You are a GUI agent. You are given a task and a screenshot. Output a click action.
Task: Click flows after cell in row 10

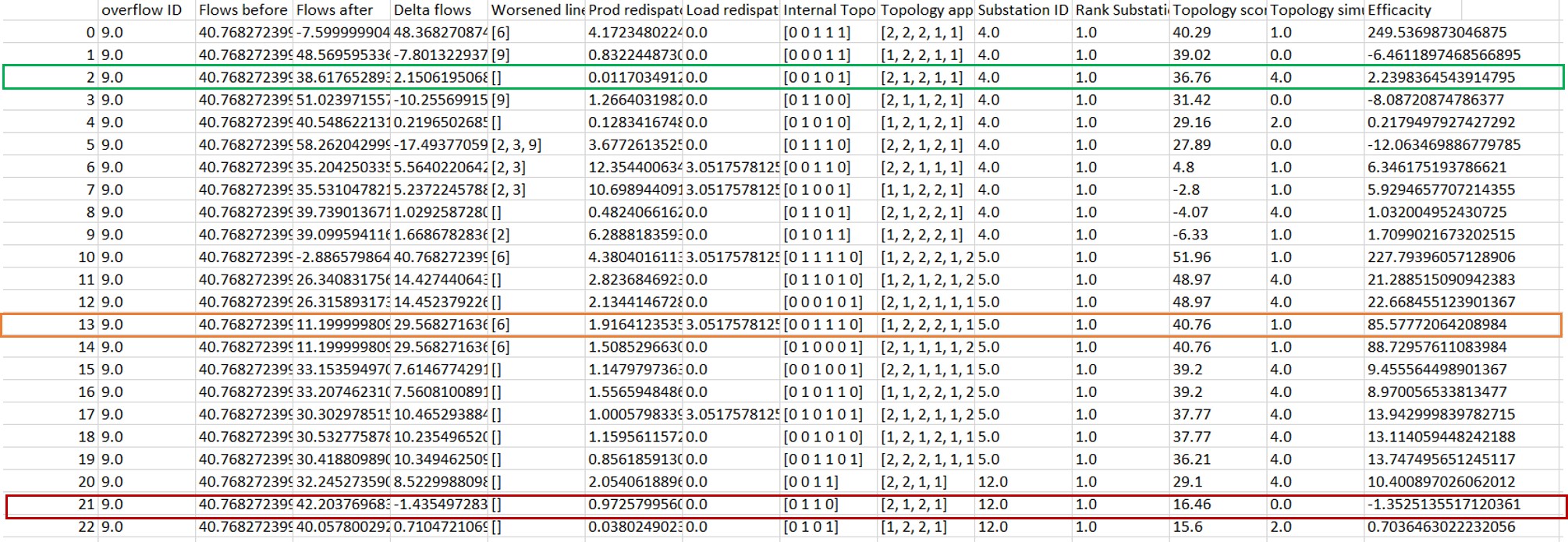pyautogui.click(x=342, y=257)
